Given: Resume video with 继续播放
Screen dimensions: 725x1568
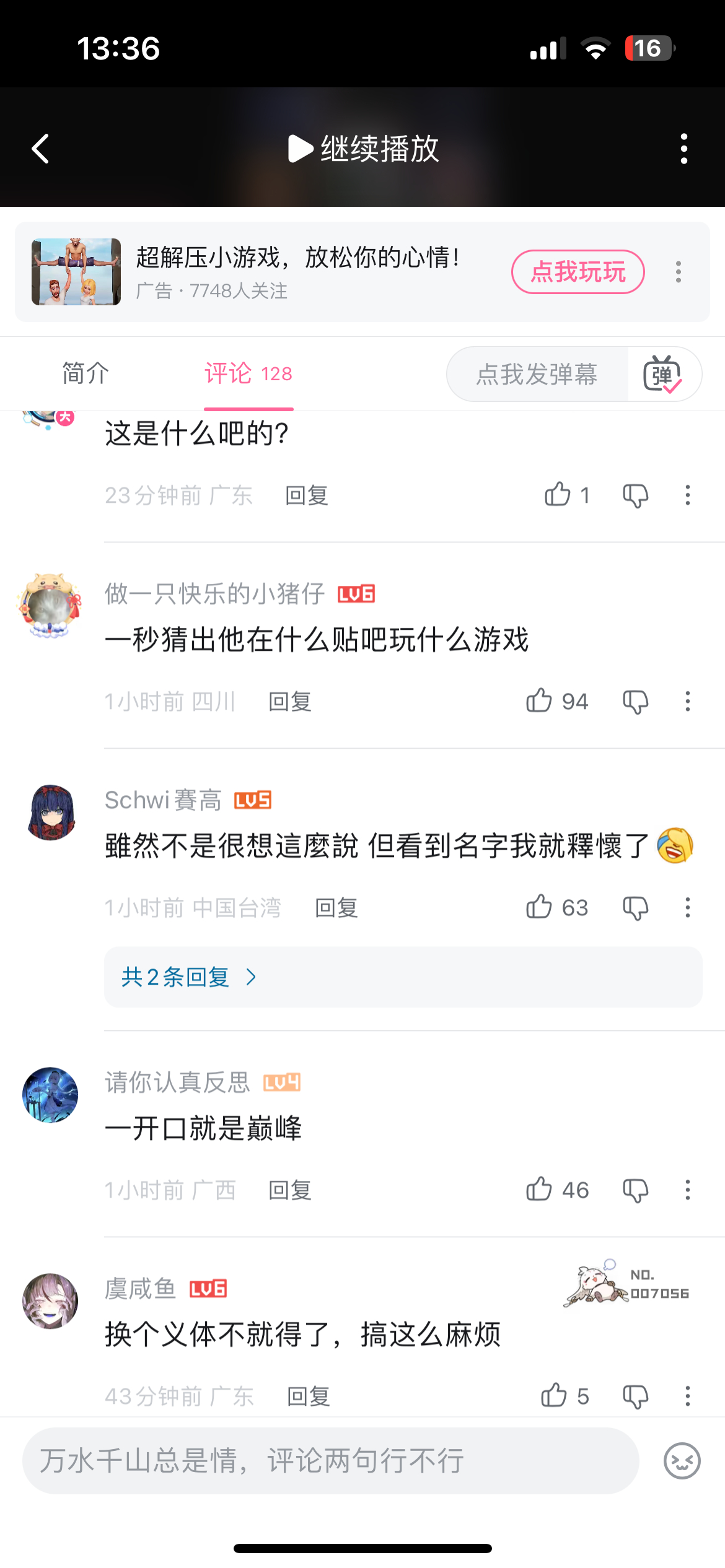Looking at the screenshot, I should click(364, 149).
